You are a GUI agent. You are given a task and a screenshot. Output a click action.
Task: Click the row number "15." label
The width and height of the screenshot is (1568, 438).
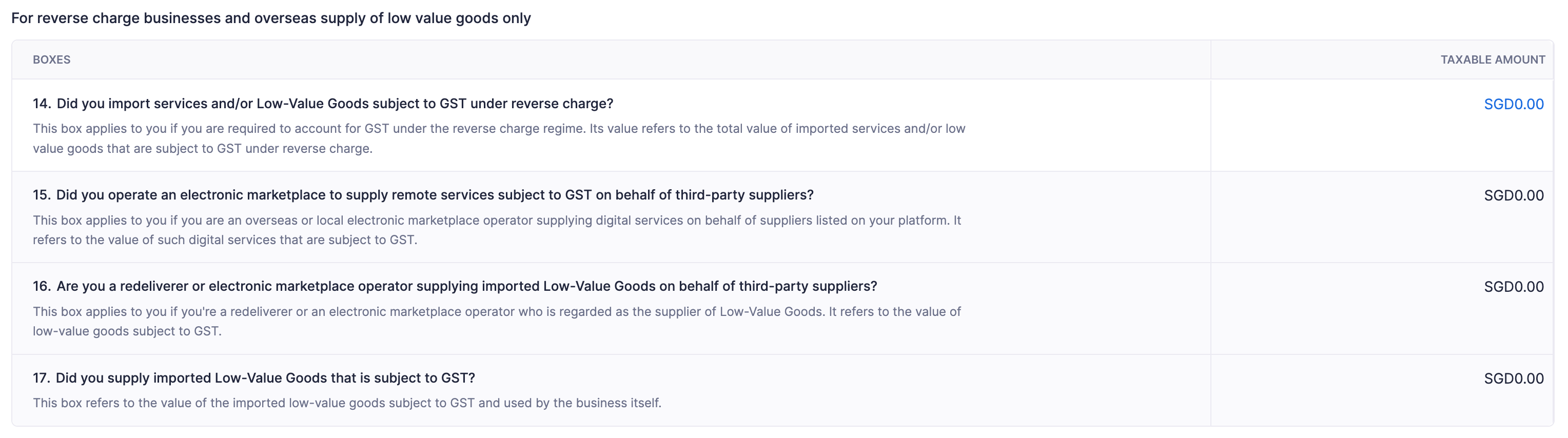tap(42, 195)
